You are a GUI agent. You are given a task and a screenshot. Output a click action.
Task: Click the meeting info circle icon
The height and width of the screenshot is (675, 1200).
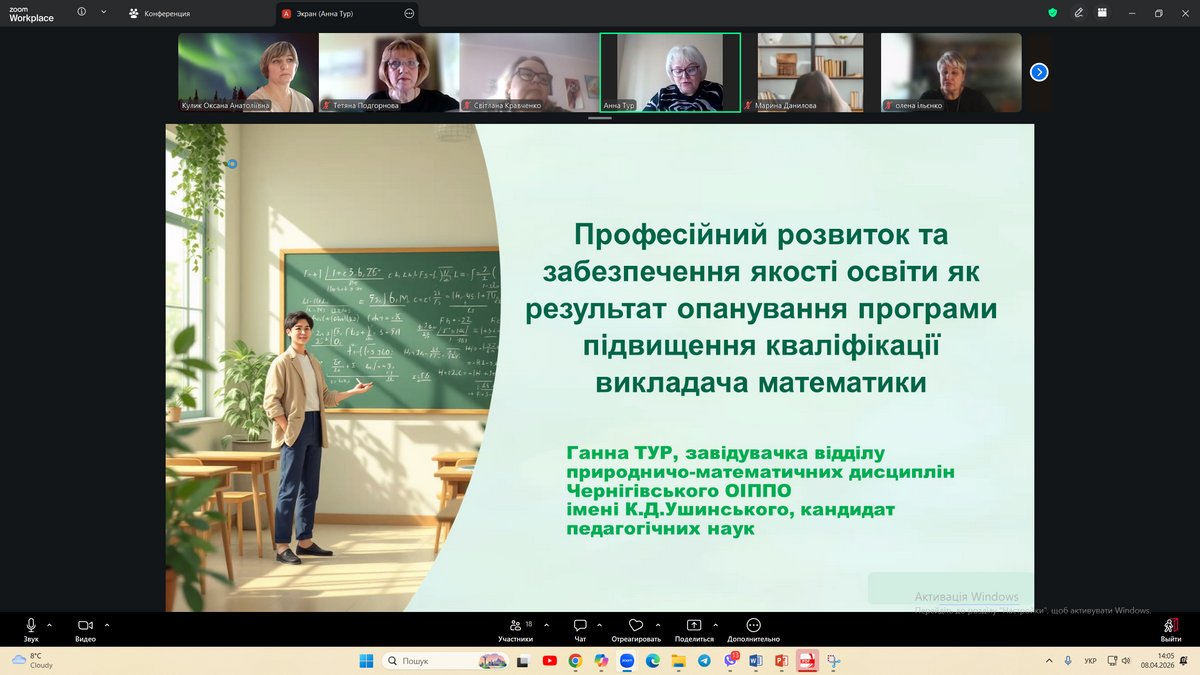pos(81,13)
